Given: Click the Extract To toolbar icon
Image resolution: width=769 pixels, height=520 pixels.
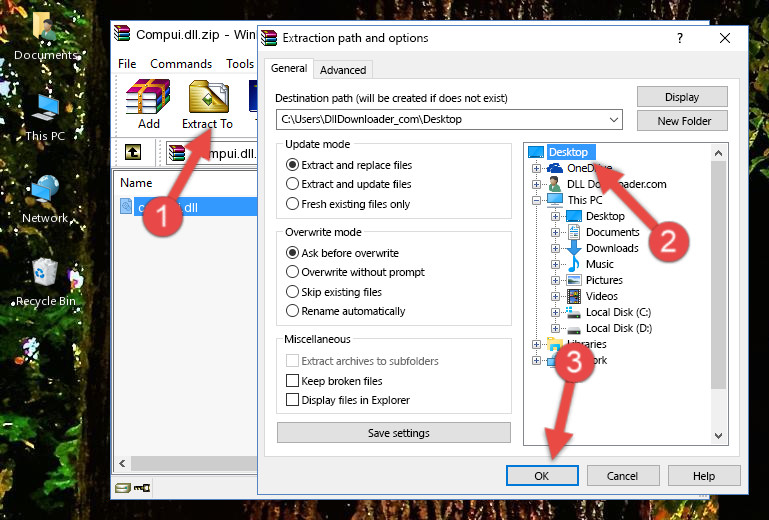Looking at the screenshot, I should [x=207, y=104].
